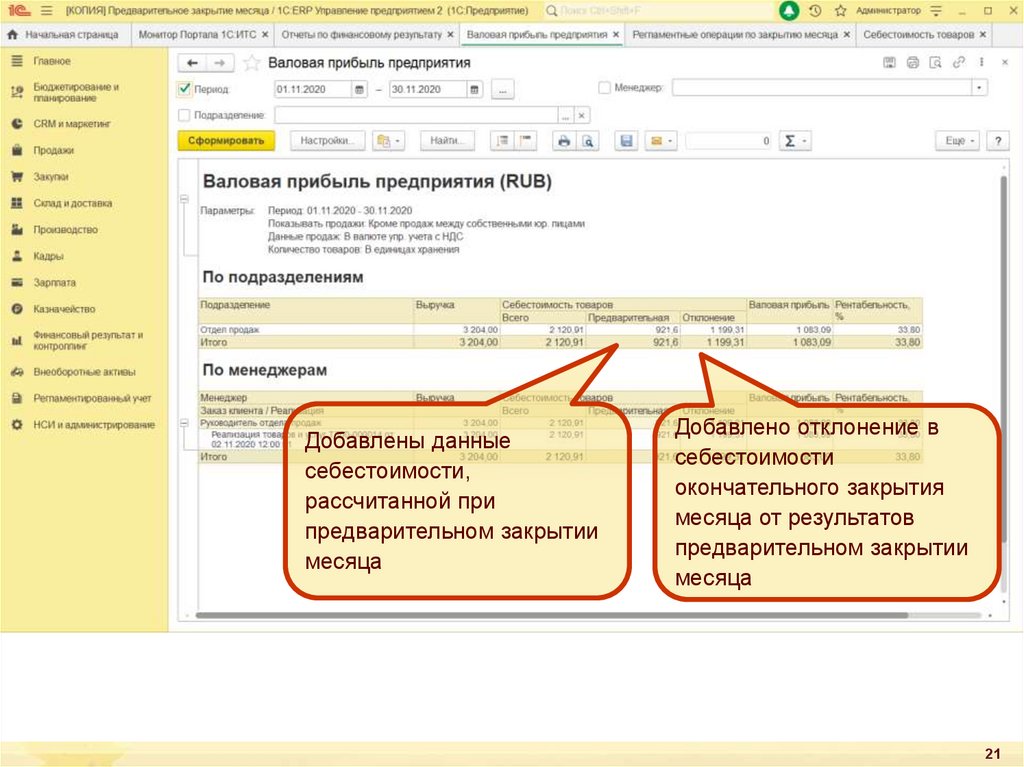Screen dimensions: 1024x767
Task: Expand the Менеджер dropdown list
Action: 979,89
